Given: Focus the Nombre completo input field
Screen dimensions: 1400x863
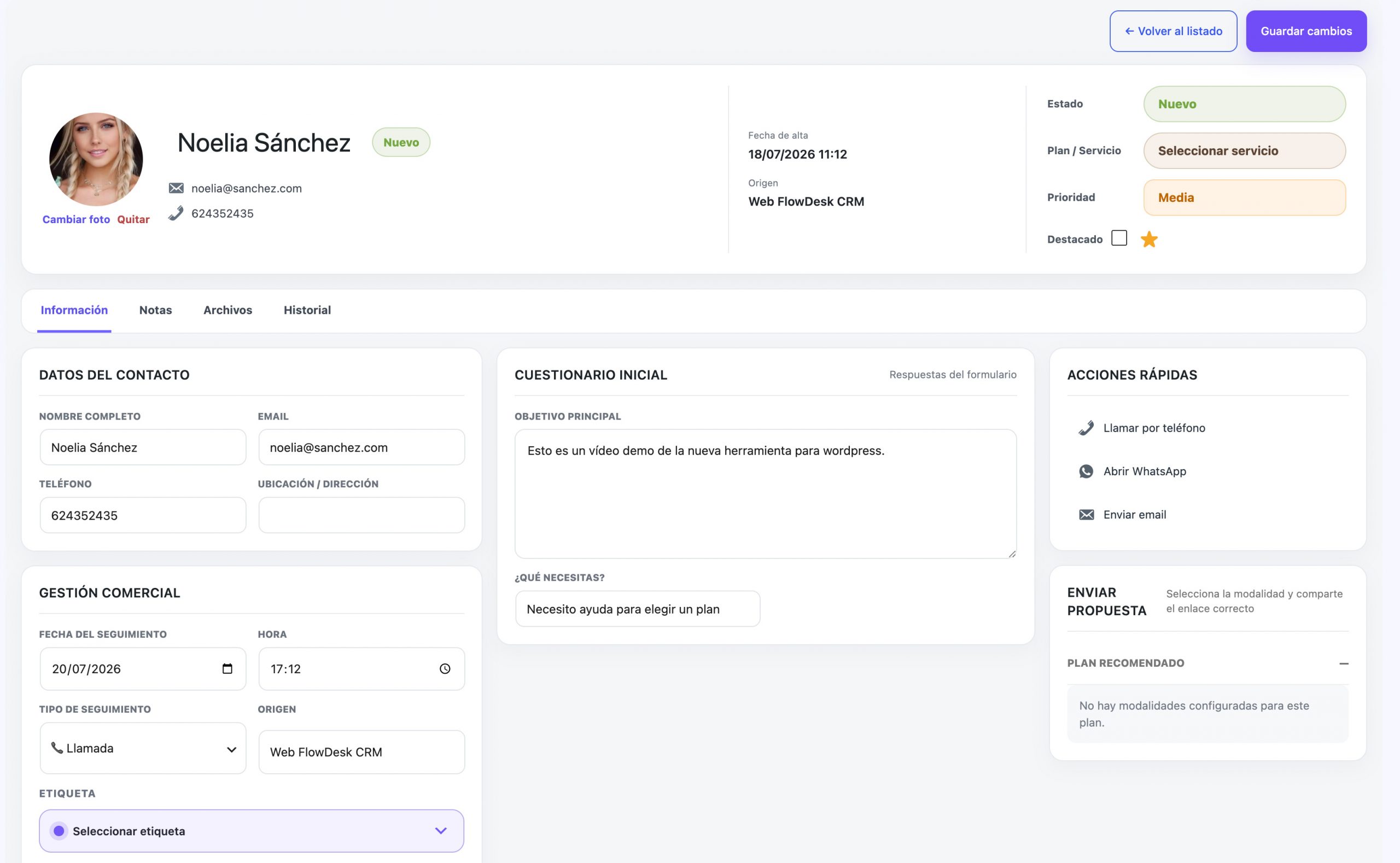Looking at the screenshot, I should [143, 447].
